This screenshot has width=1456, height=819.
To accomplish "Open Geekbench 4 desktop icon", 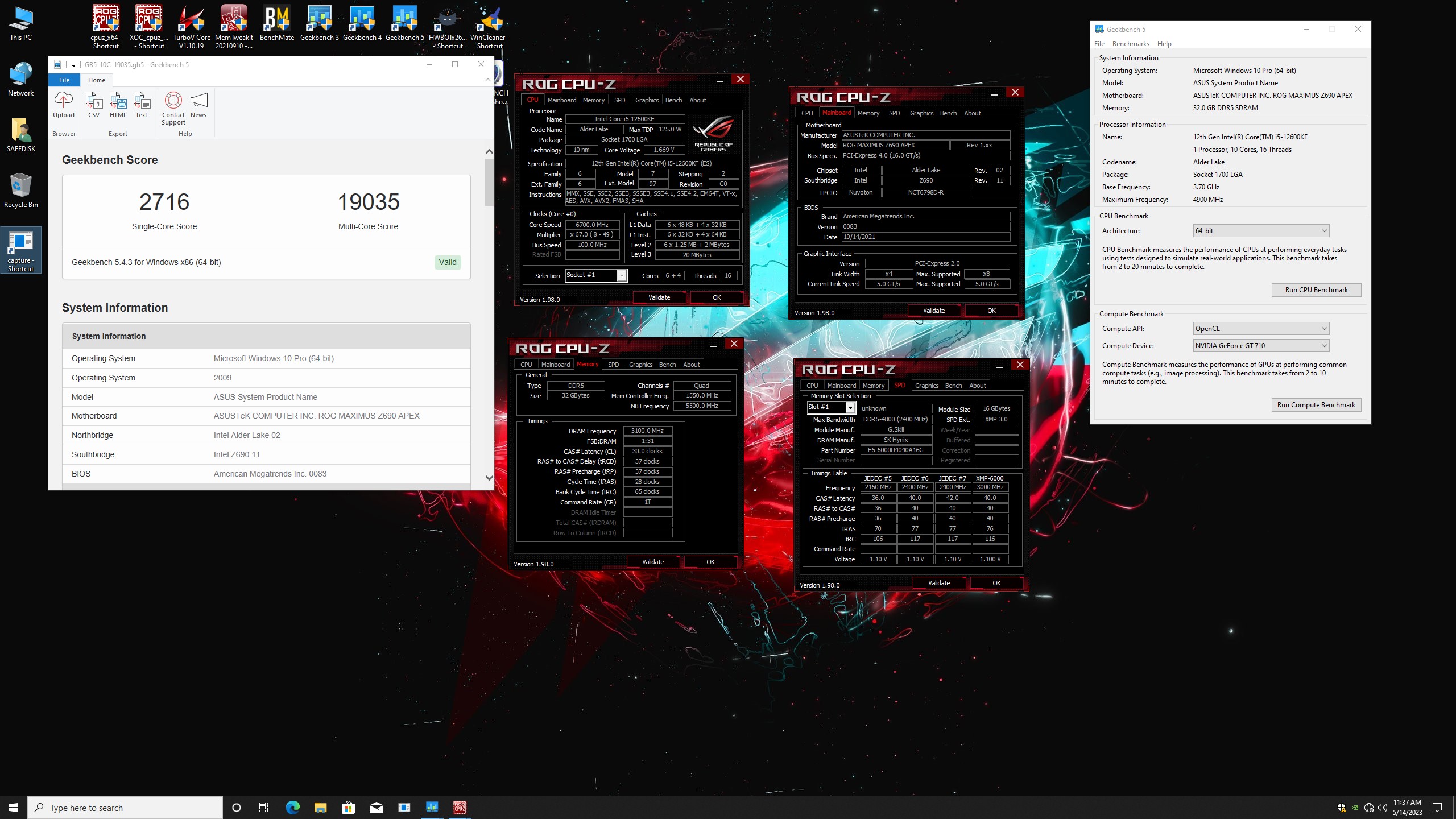I will [362, 23].
